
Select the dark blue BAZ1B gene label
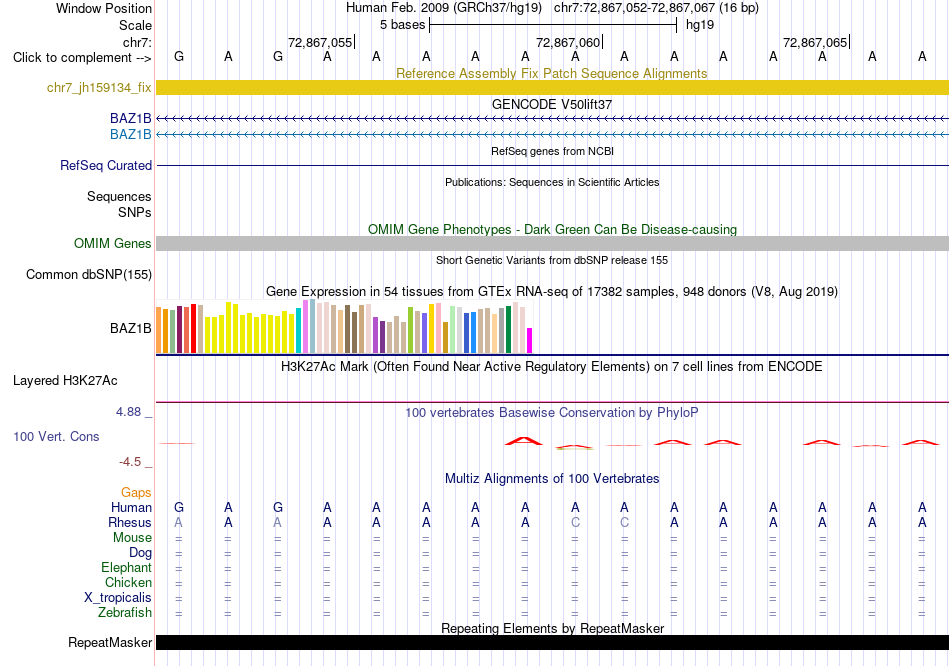[x=130, y=118]
